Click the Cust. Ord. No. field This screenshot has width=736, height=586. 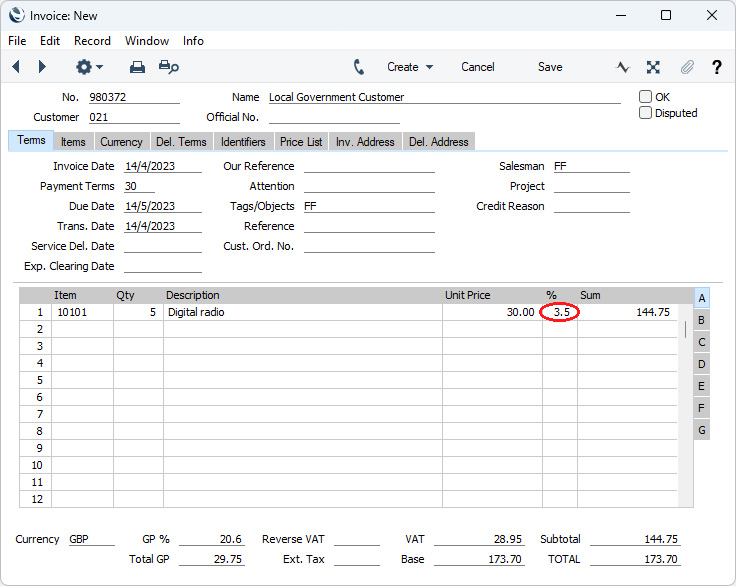[369, 246]
